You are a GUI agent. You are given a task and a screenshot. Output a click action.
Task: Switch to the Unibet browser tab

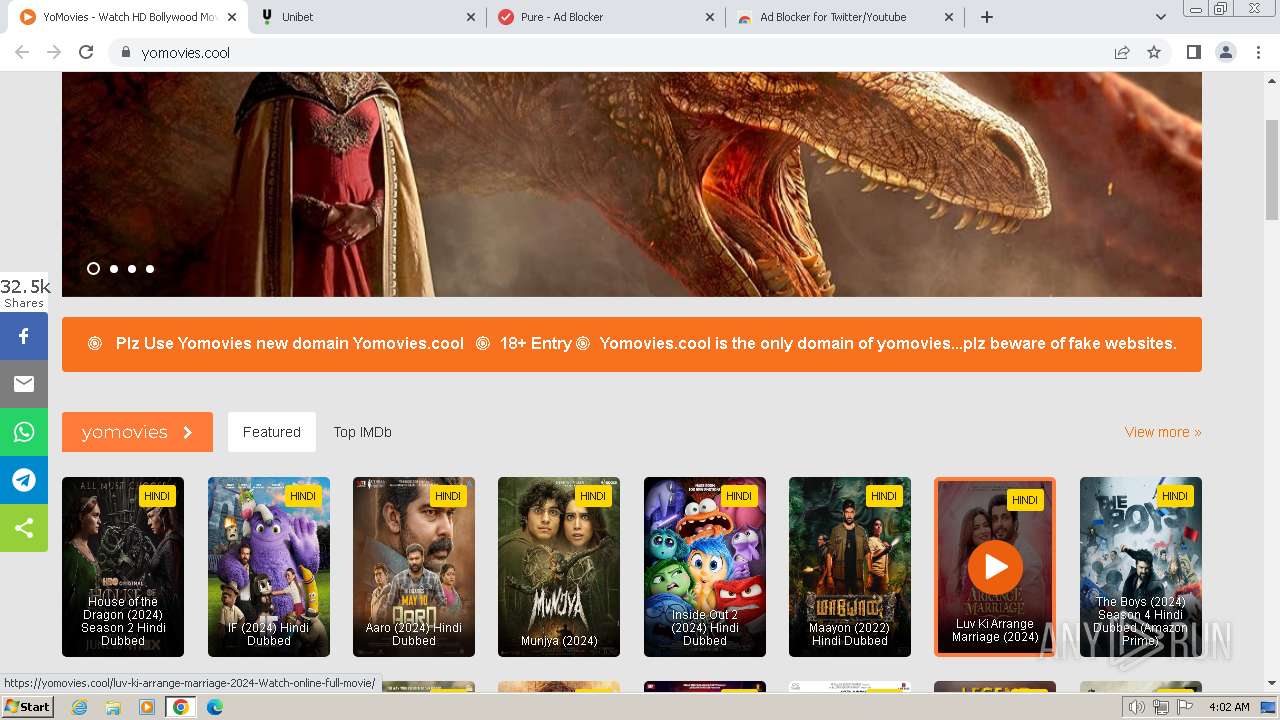coord(366,17)
